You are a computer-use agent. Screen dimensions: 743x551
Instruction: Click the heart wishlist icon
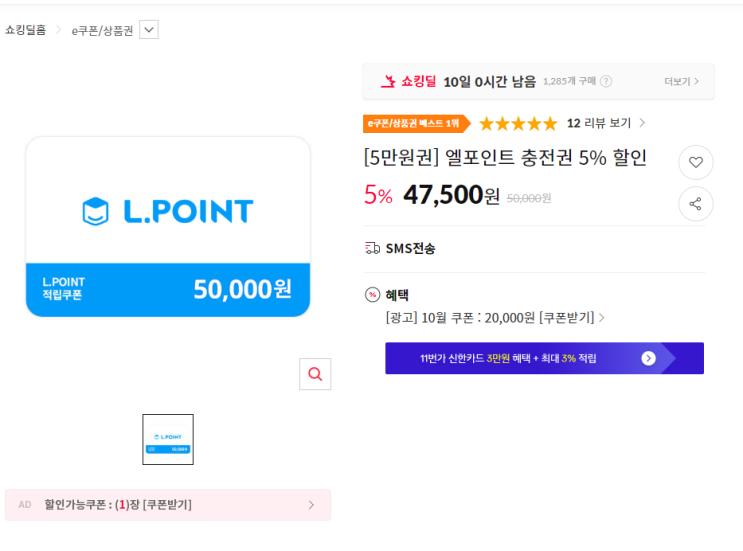tap(696, 162)
